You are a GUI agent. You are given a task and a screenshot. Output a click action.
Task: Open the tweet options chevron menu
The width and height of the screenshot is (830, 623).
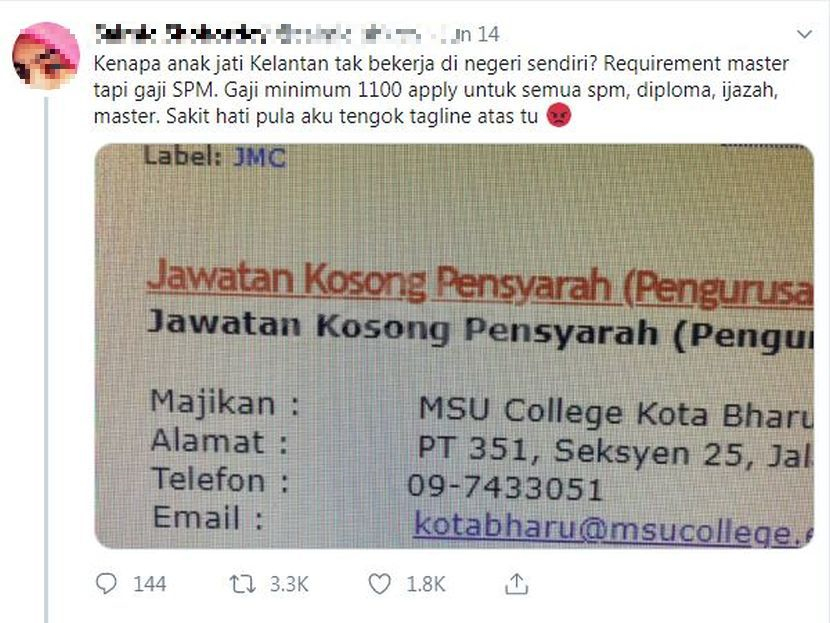point(805,35)
